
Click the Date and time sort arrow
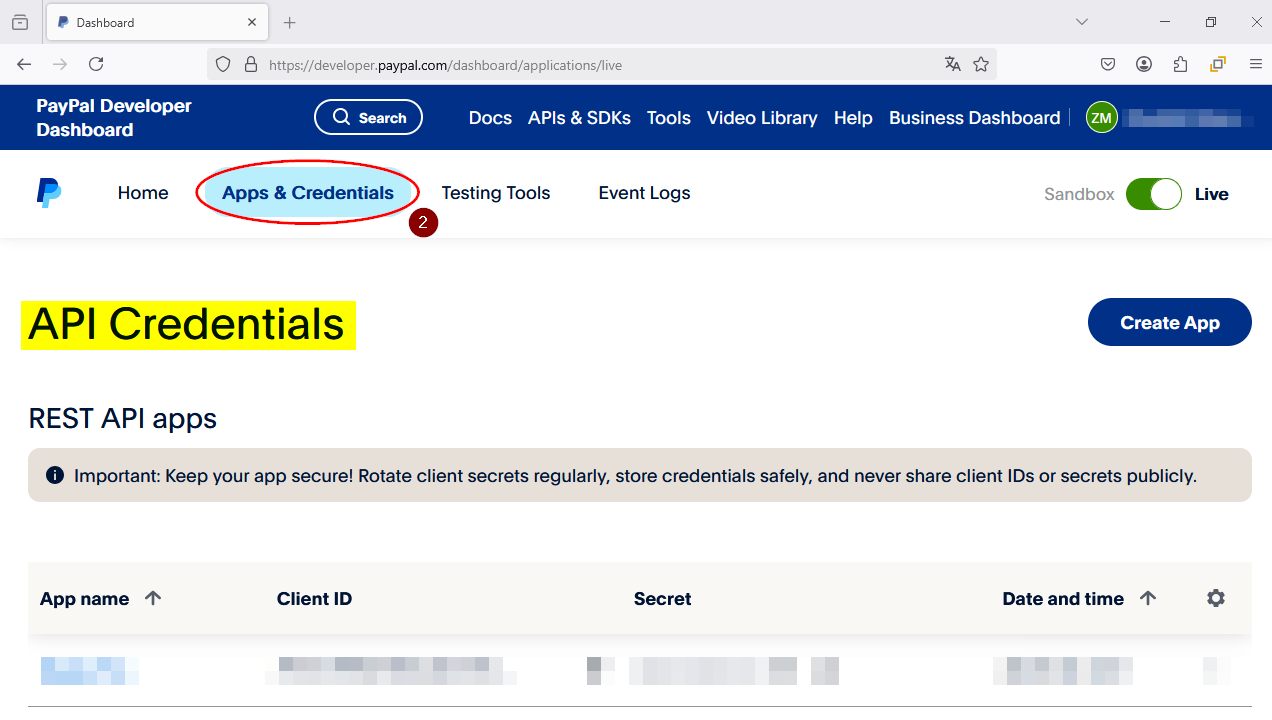point(1148,598)
